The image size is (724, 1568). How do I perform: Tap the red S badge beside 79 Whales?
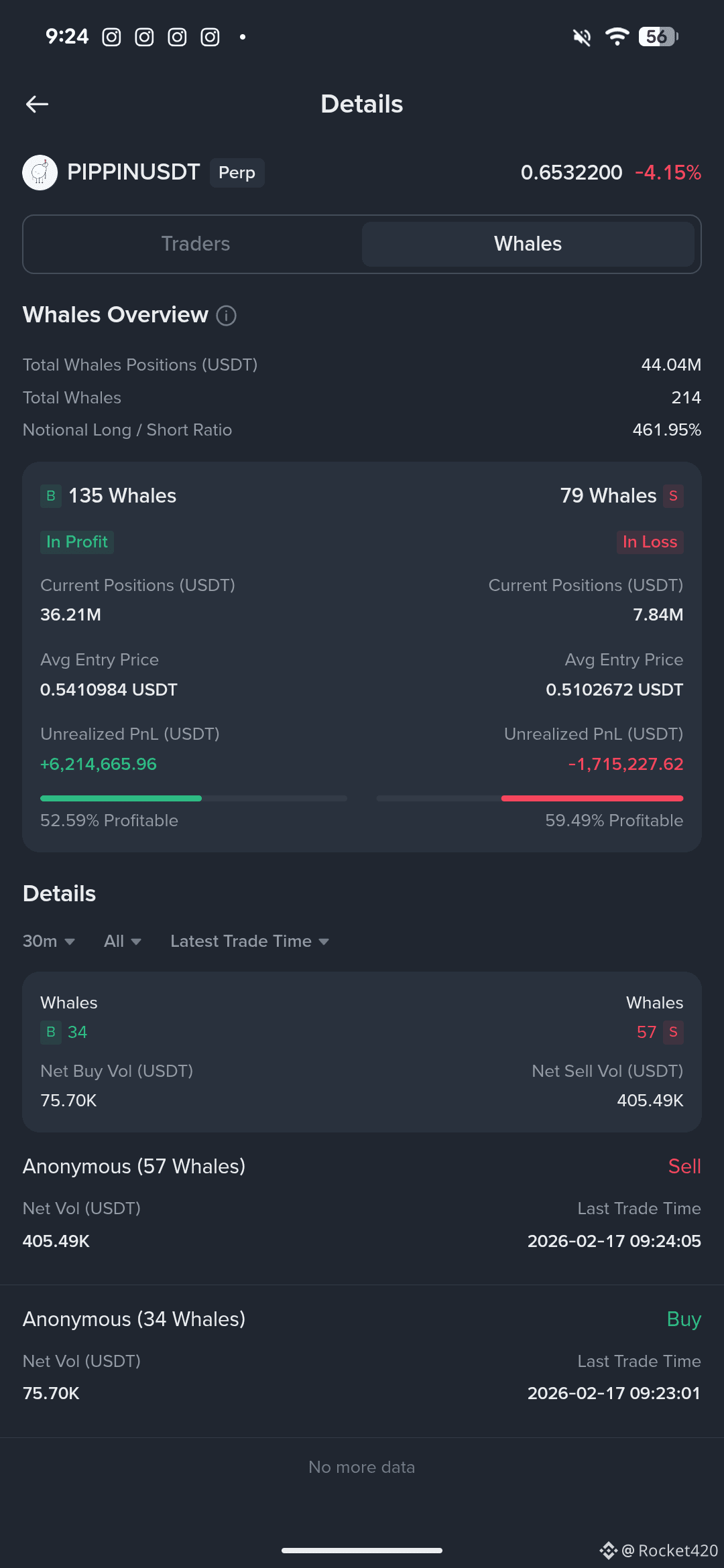[x=673, y=496]
